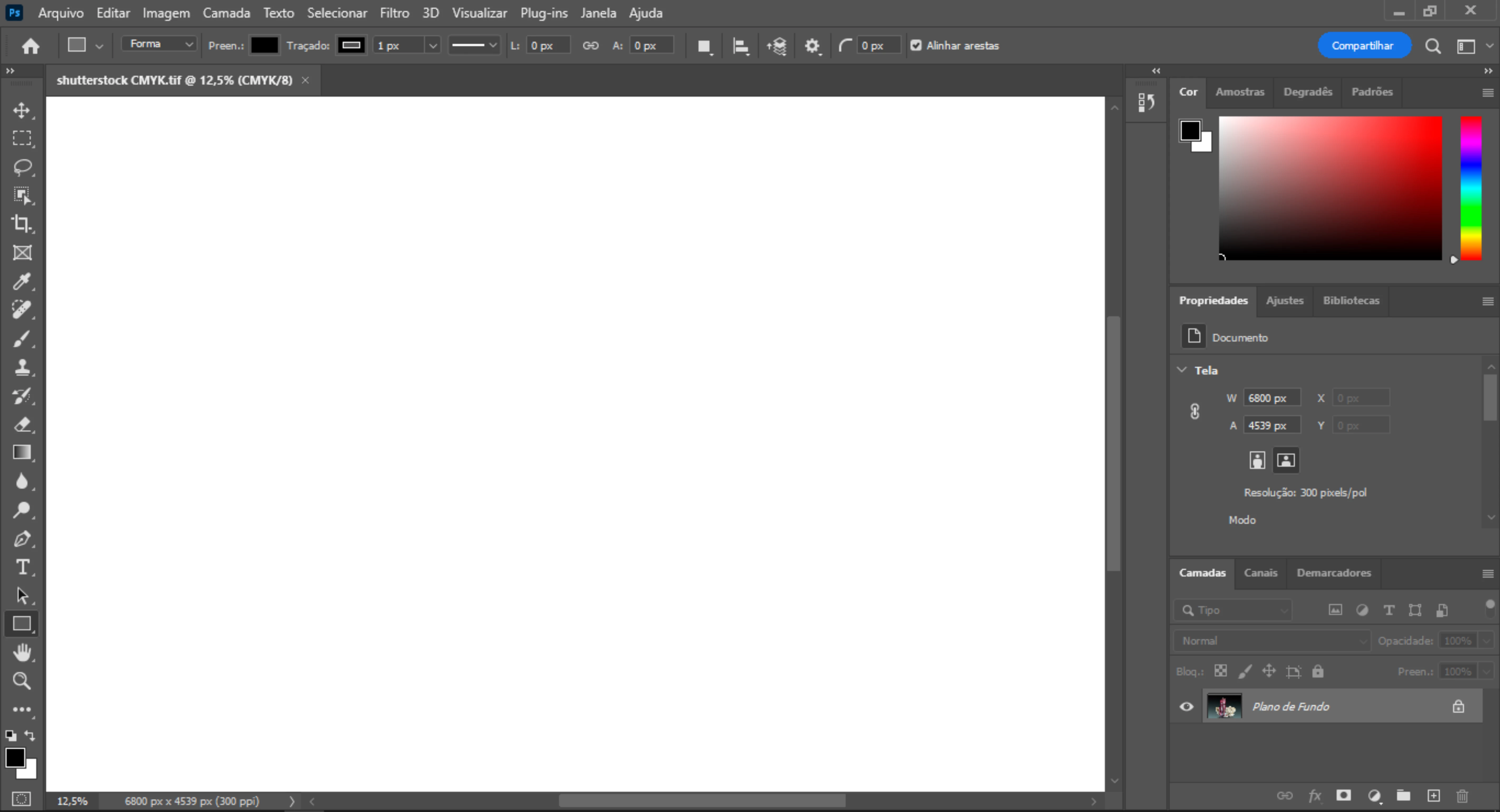Switch to the Canais tab
Image resolution: width=1500 pixels, height=812 pixels.
(1260, 573)
